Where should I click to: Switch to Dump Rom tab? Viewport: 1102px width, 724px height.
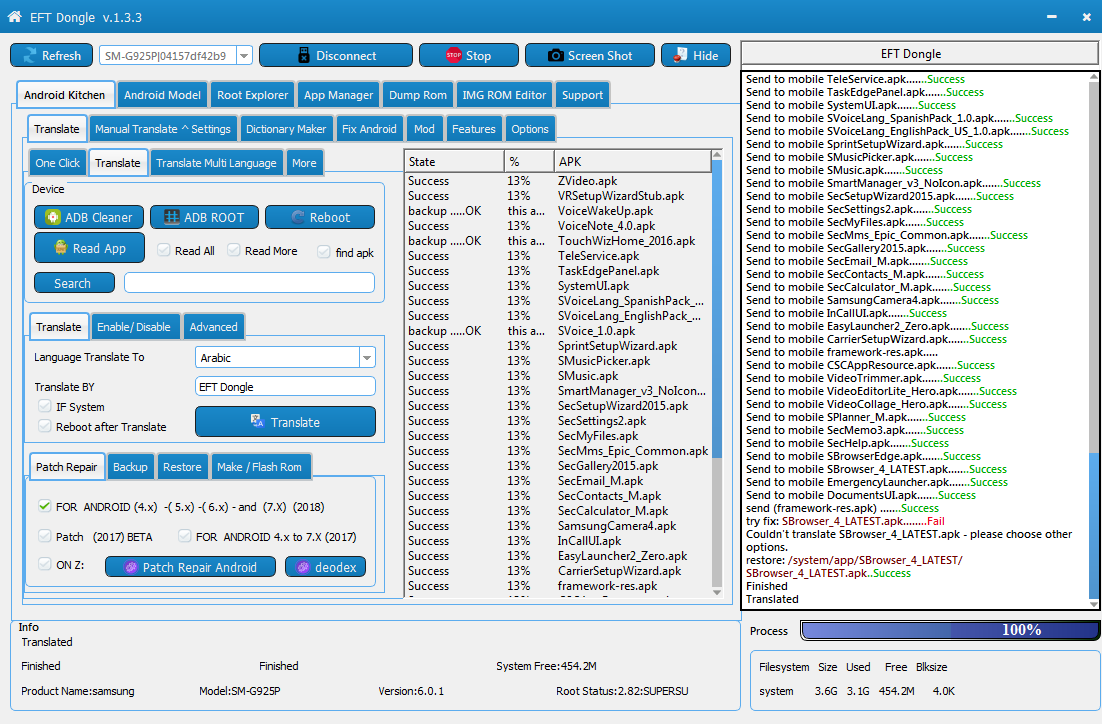point(417,95)
